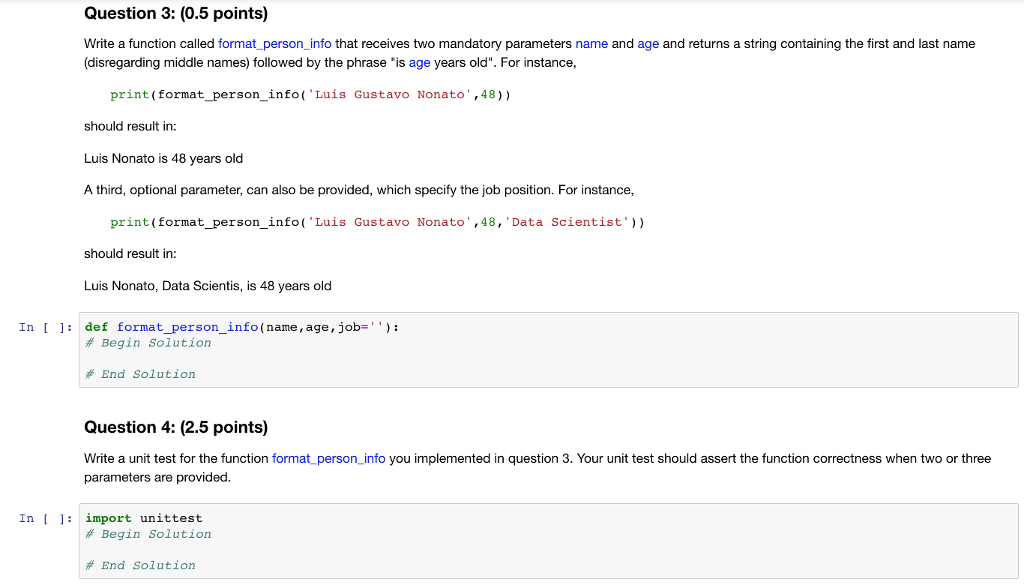Viewport: 1024px width, 588px height.
Task: Click the age link inside the quoted phrase
Action: click(x=419, y=62)
